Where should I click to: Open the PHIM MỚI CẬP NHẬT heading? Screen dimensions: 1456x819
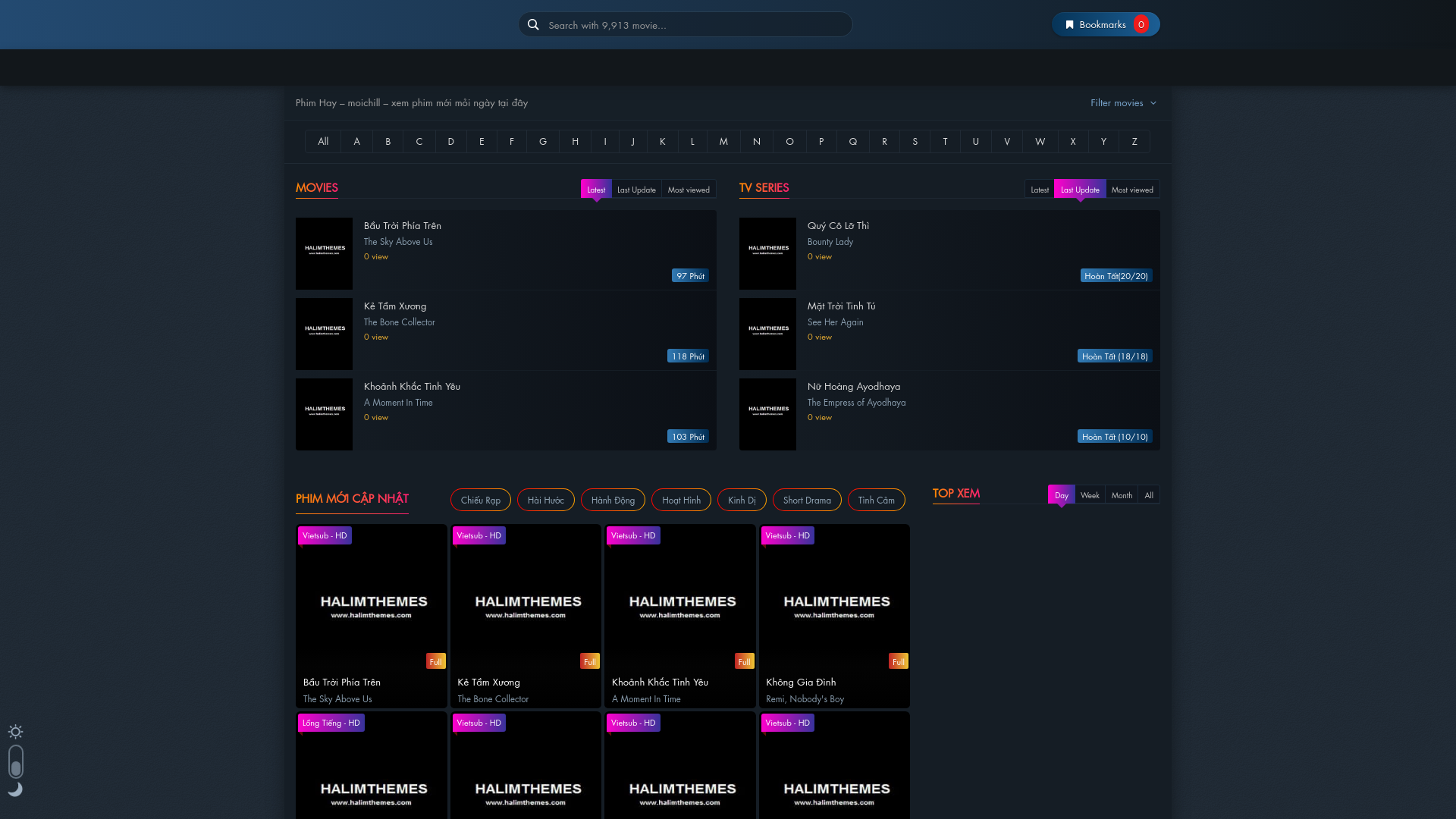click(352, 499)
